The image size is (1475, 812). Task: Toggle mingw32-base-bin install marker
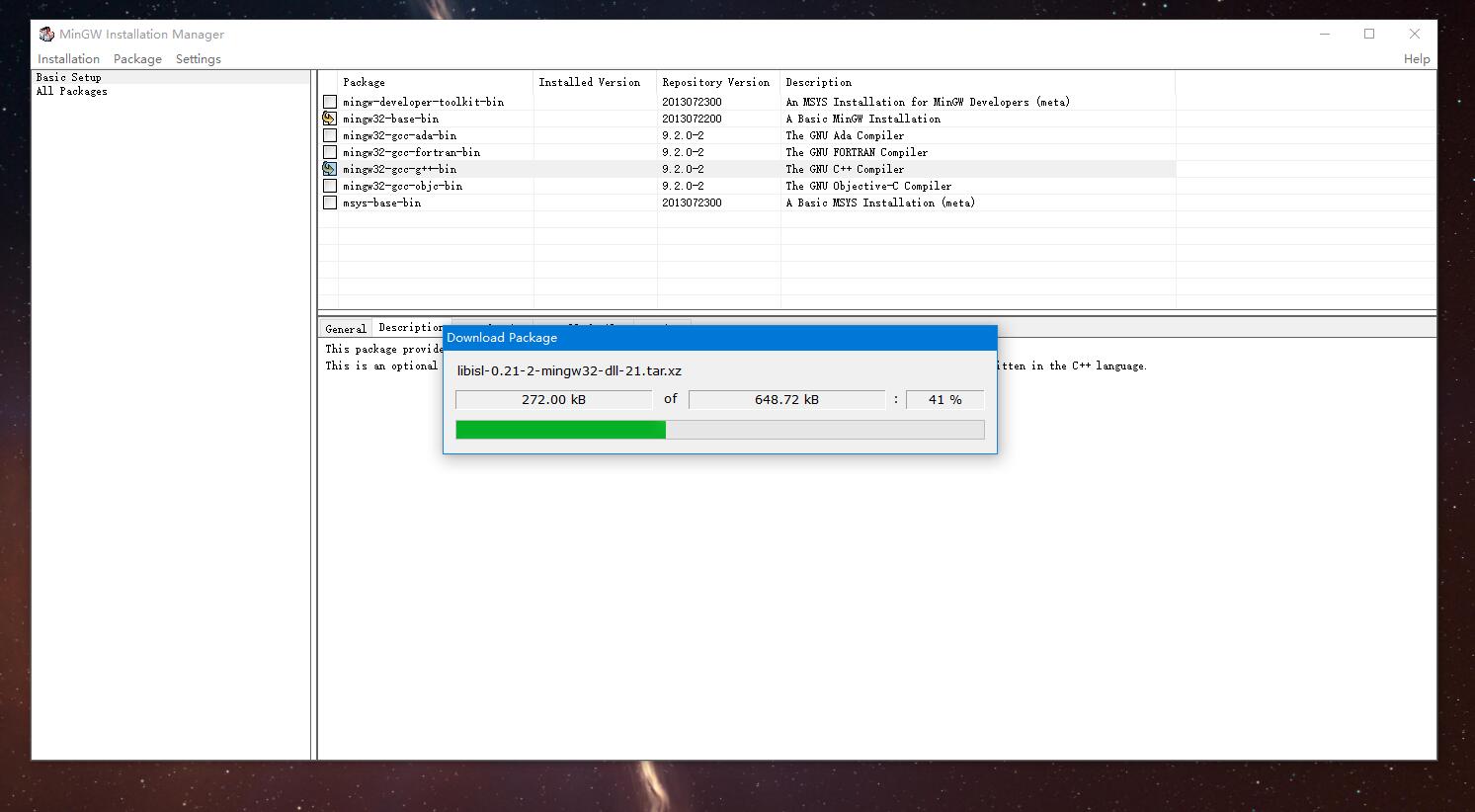[330, 119]
